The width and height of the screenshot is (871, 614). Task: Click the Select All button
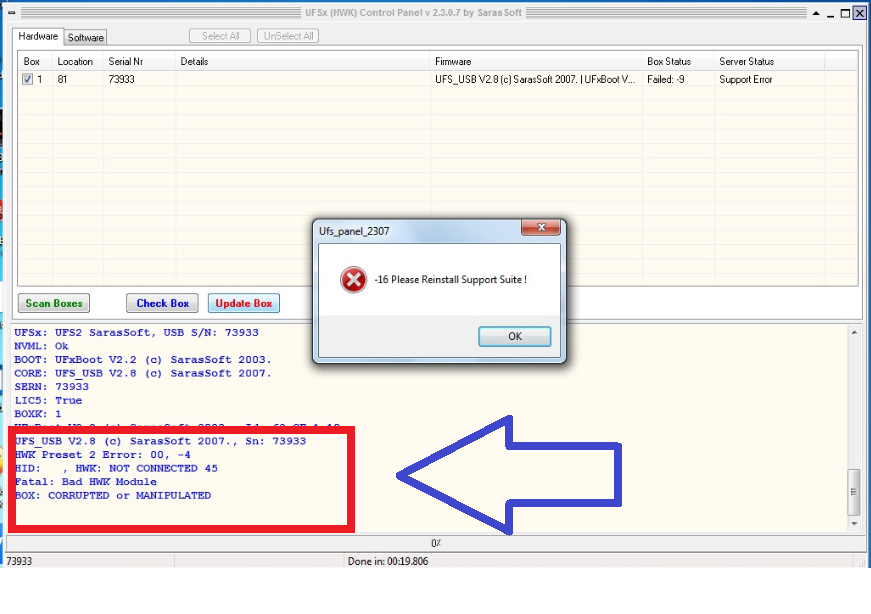[x=220, y=36]
